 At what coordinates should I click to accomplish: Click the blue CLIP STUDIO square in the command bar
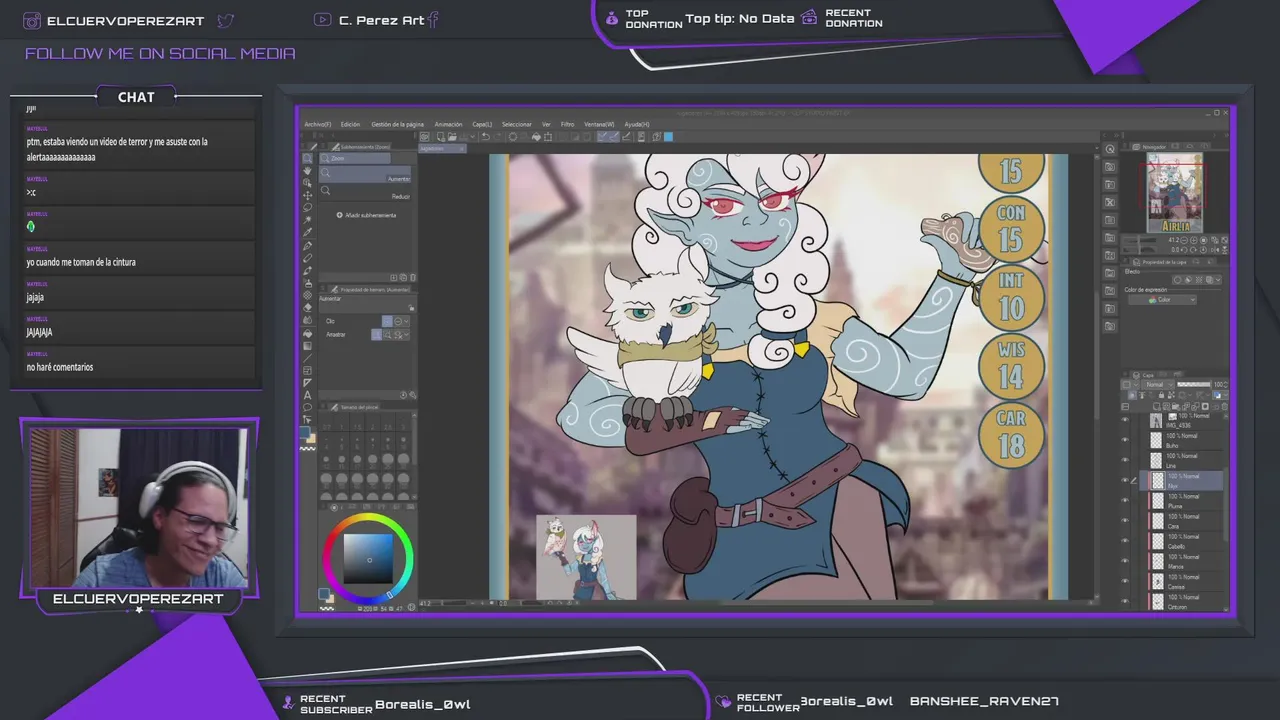668,137
